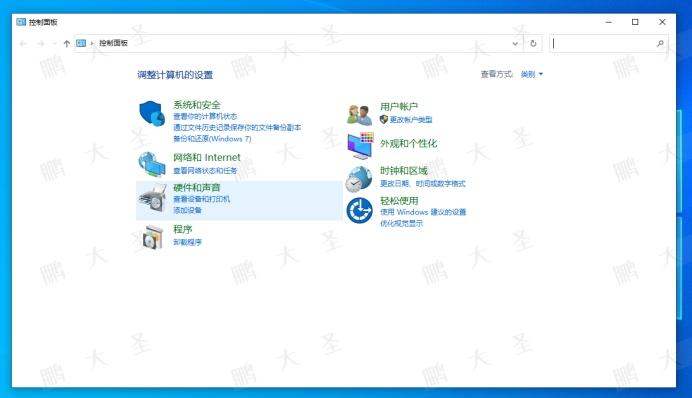692x398 pixels.
Task: Open 用户帐户 category heading
Action: (x=399, y=106)
